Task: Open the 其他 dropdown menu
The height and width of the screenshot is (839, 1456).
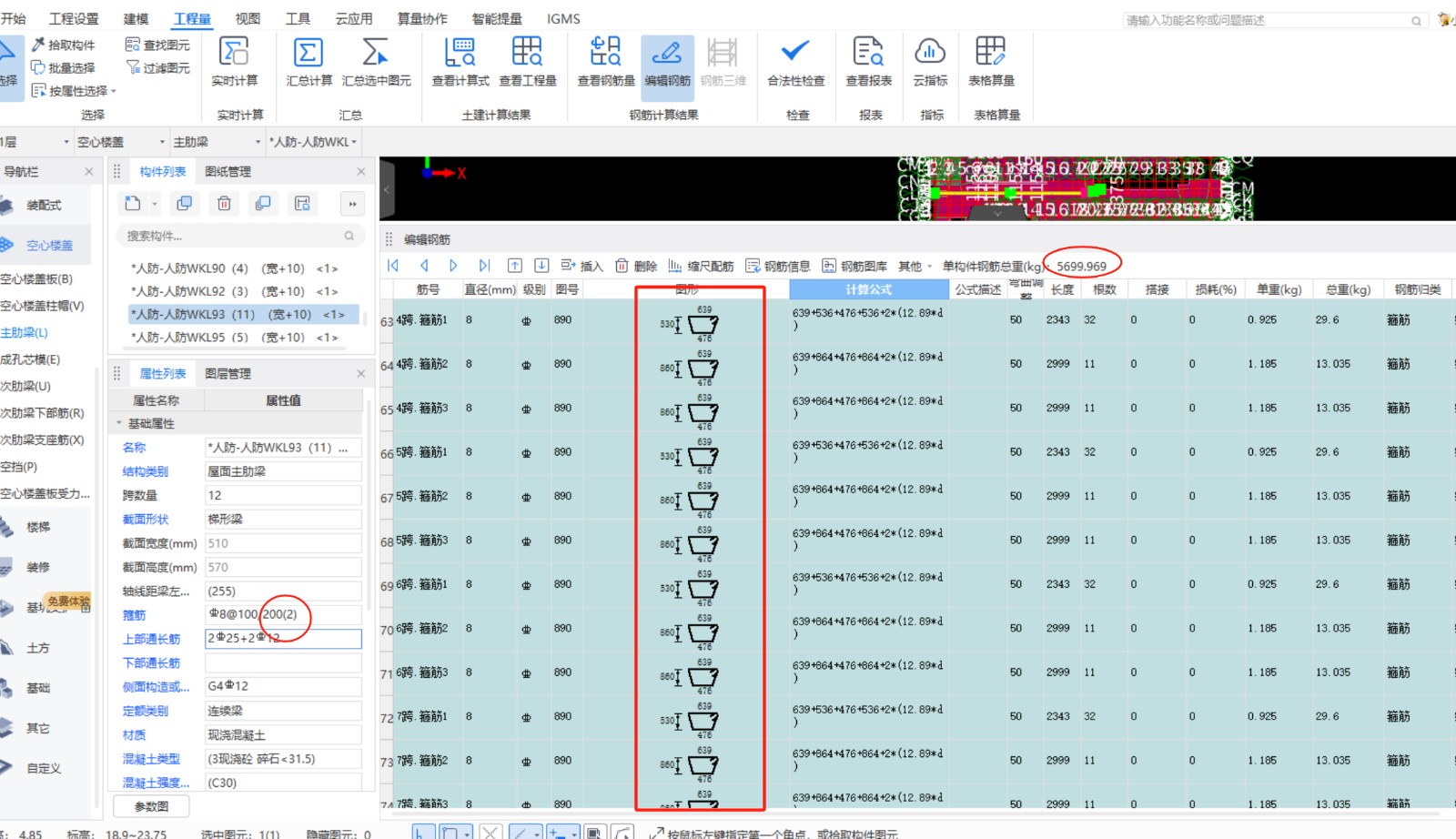Action: 915,266
